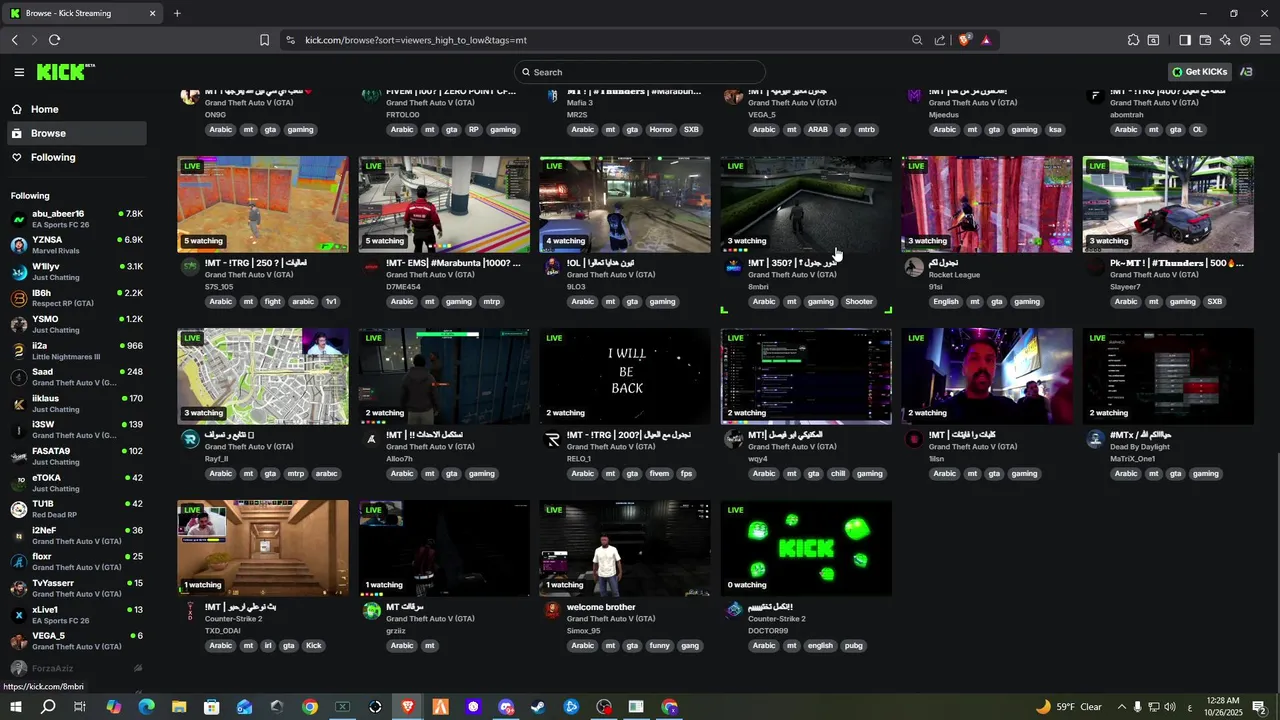
Task: Open followed channel YZNSA
Action: click(x=76, y=245)
